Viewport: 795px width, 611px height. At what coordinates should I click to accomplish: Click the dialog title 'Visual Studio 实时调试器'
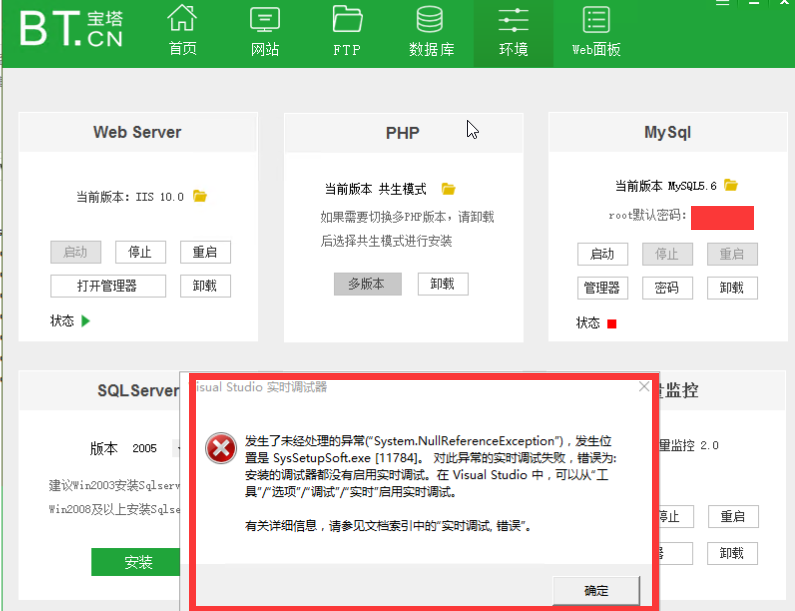[262, 387]
